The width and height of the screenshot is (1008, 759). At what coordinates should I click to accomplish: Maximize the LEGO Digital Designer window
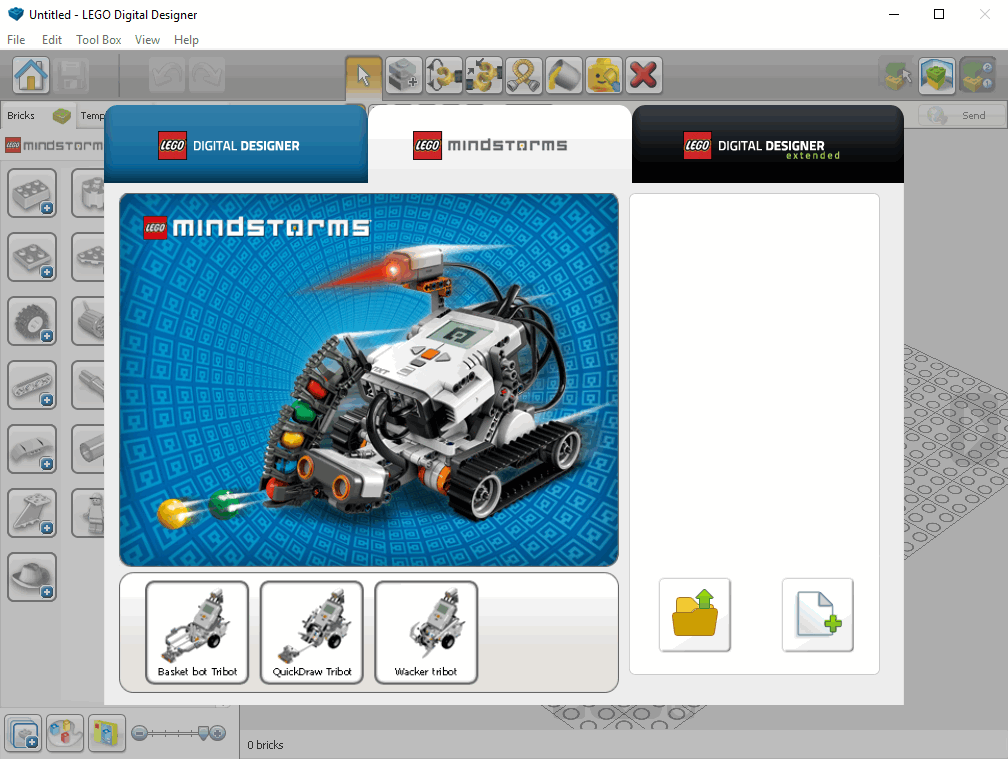(939, 14)
